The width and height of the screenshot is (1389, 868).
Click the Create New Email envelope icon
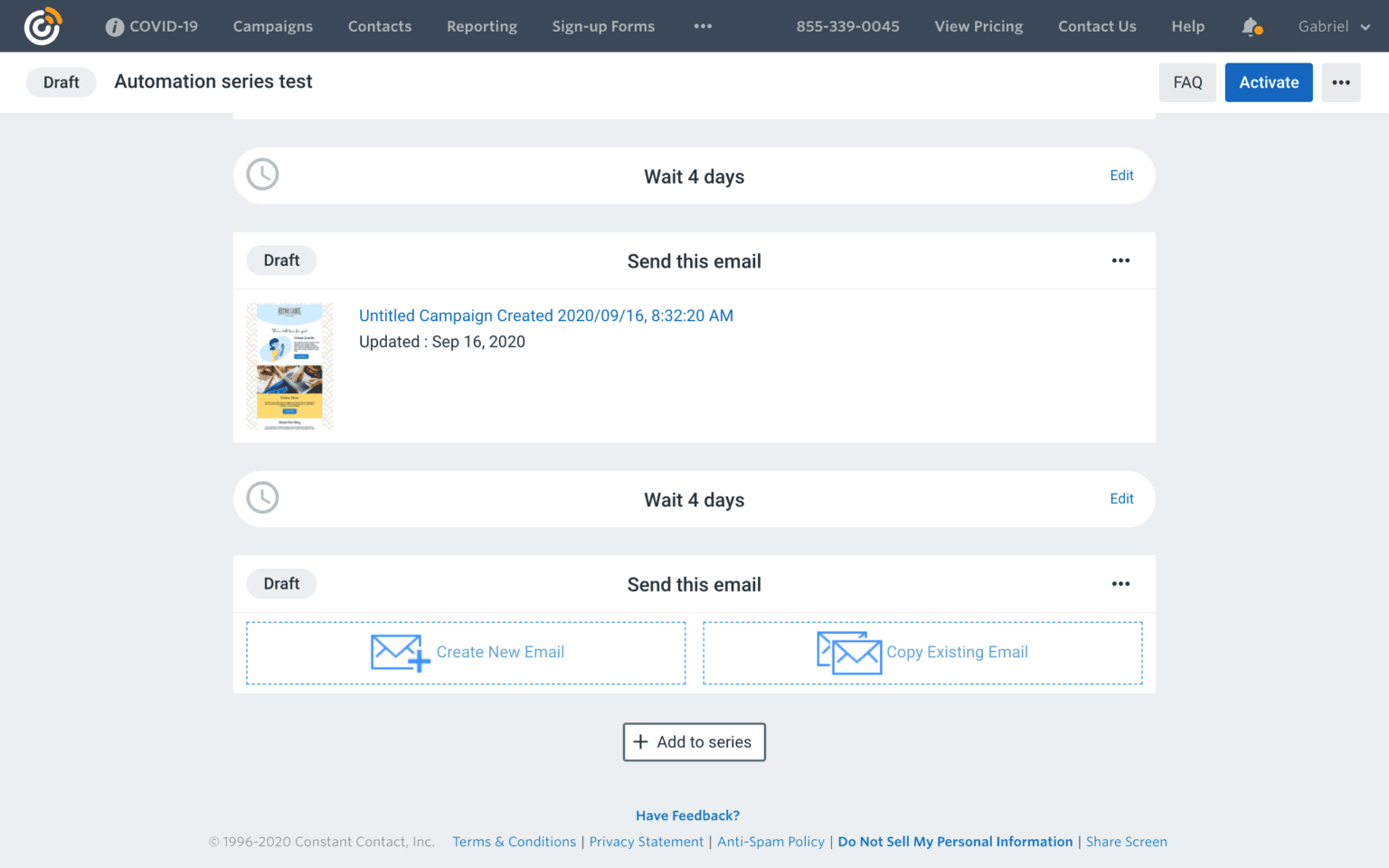(400, 653)
